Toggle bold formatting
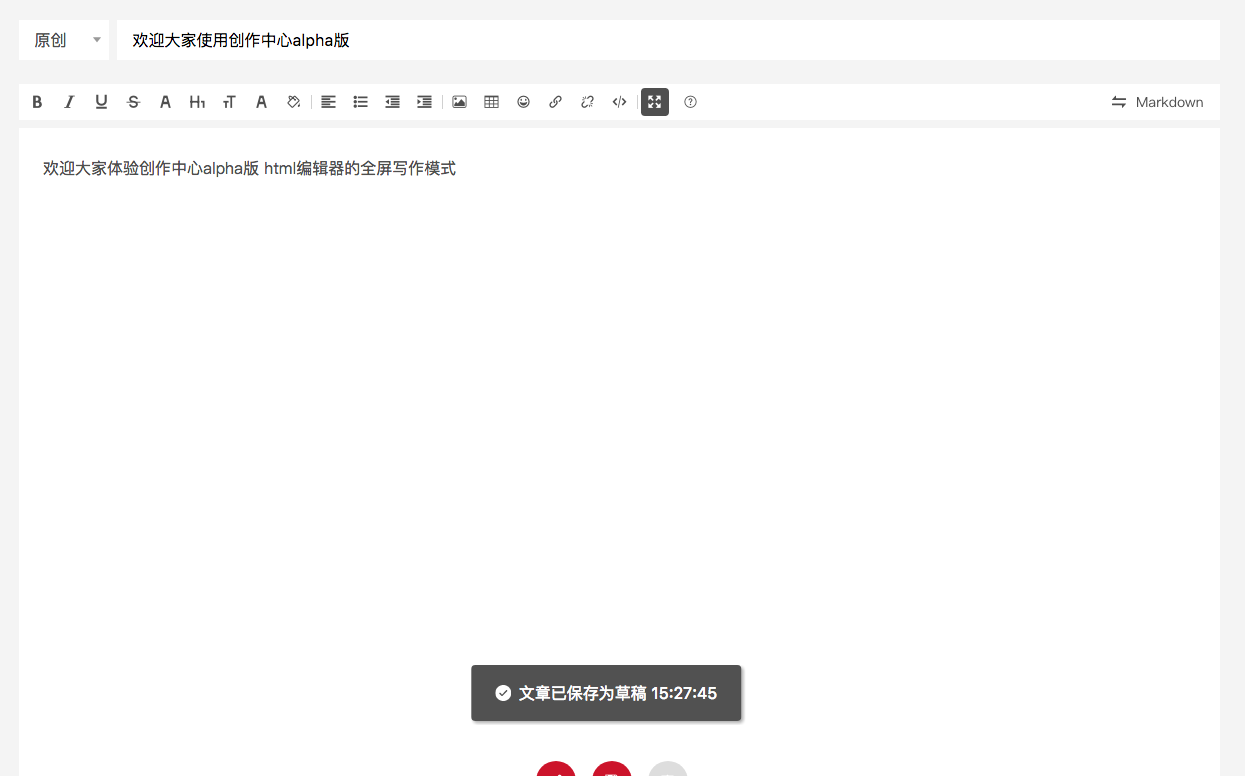Screen dimensions: 1245x776 (37, 102)
